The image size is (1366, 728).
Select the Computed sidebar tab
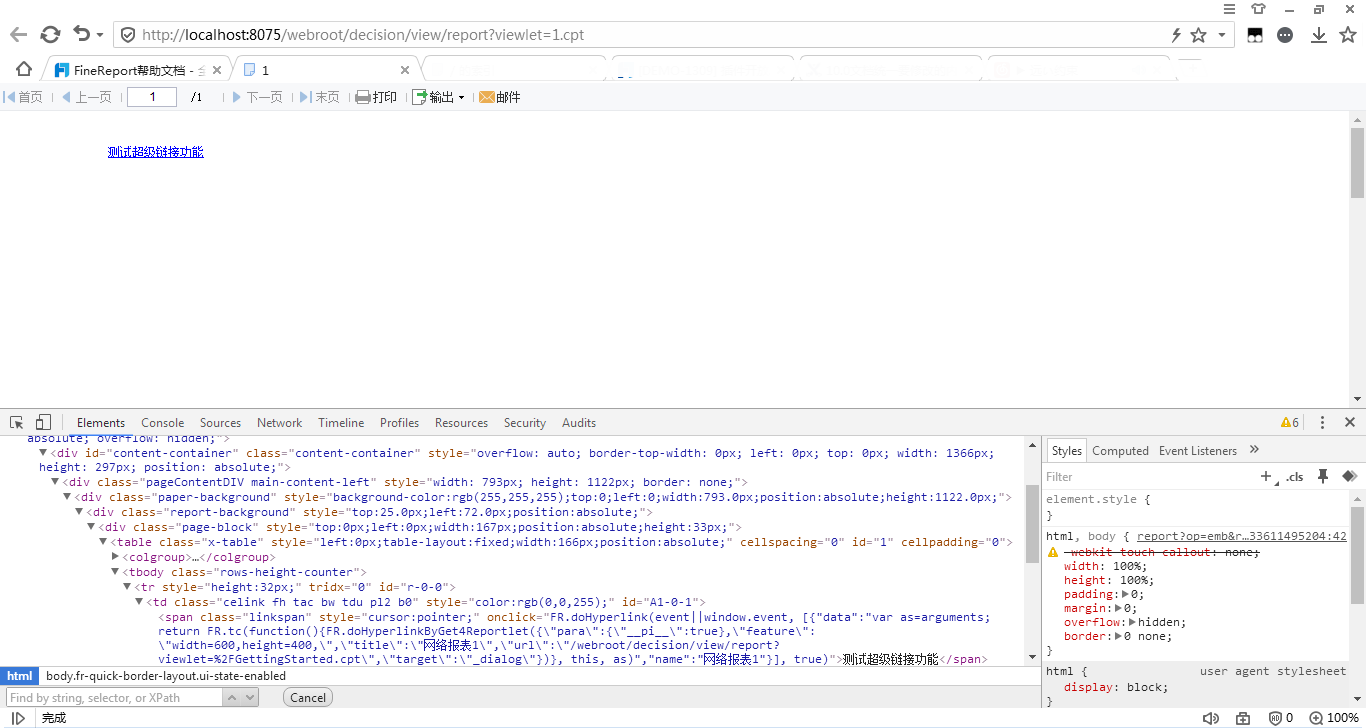(1120, 451)
